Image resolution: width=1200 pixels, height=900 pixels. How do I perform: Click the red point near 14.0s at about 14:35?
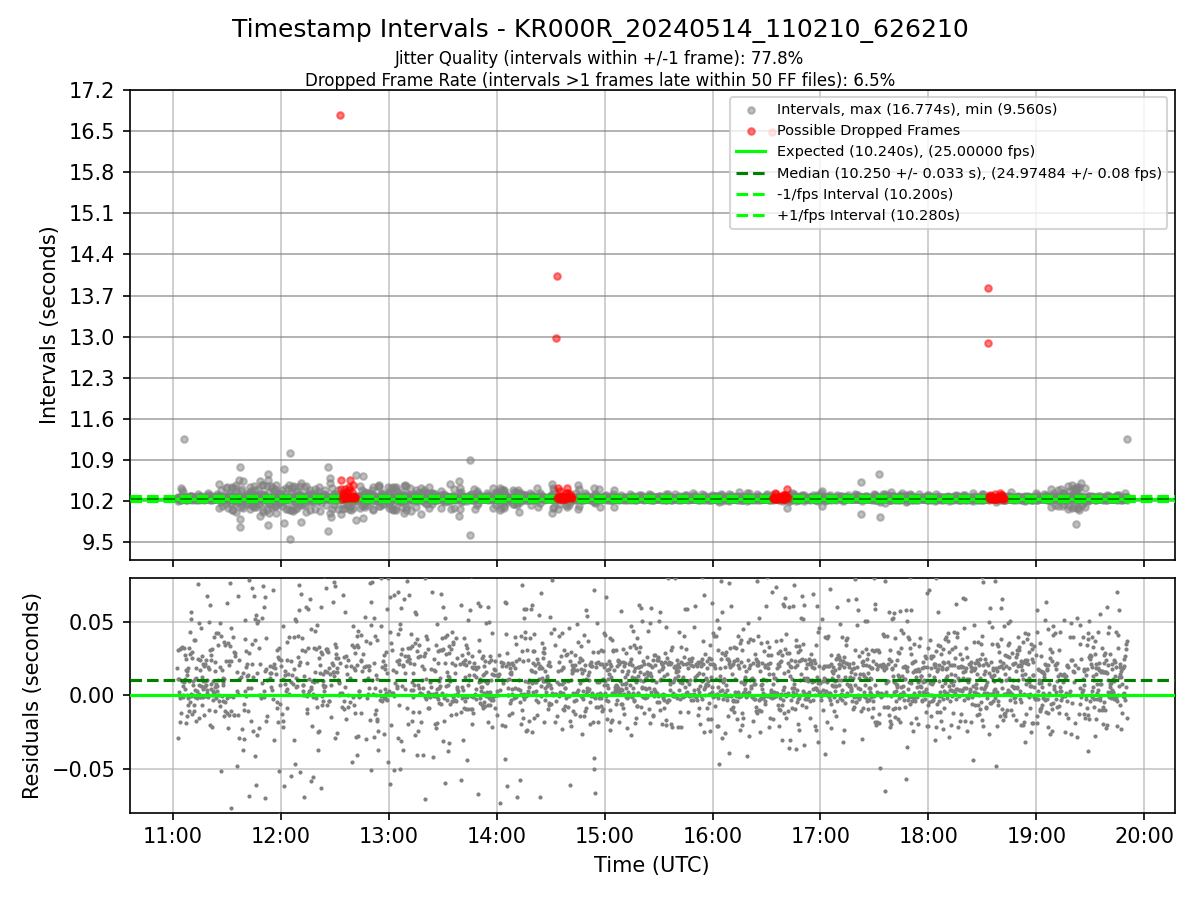[557, 276]
